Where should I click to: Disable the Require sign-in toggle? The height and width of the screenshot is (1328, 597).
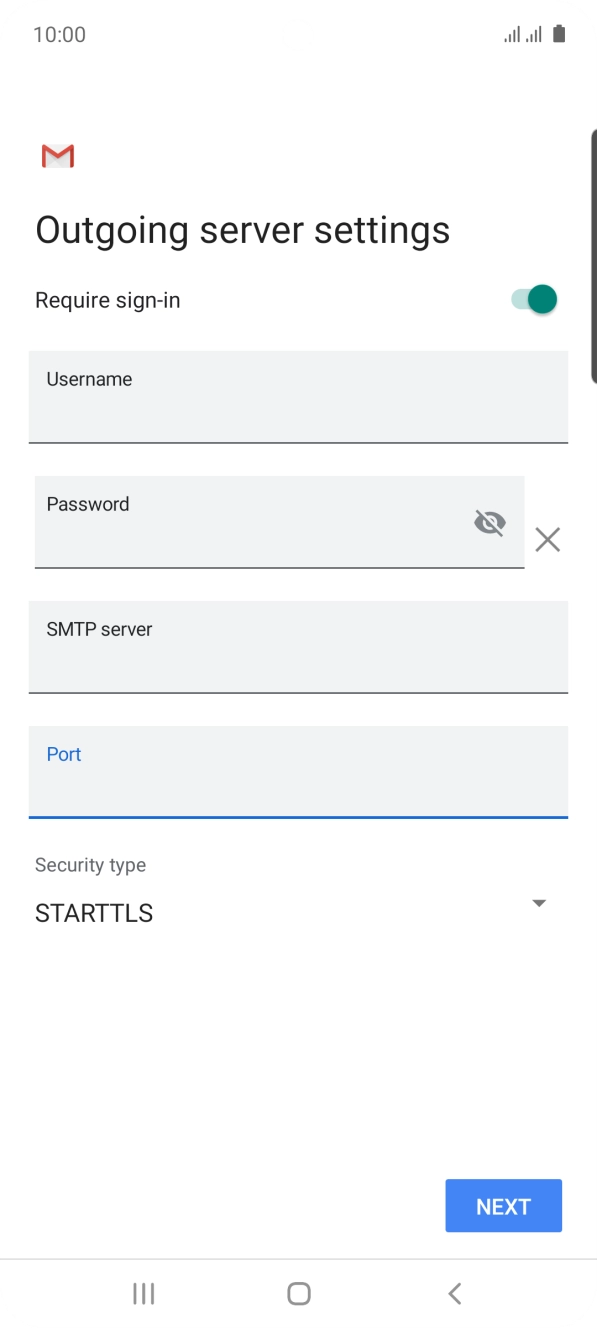pyautogui.click(x=532, y=298)
